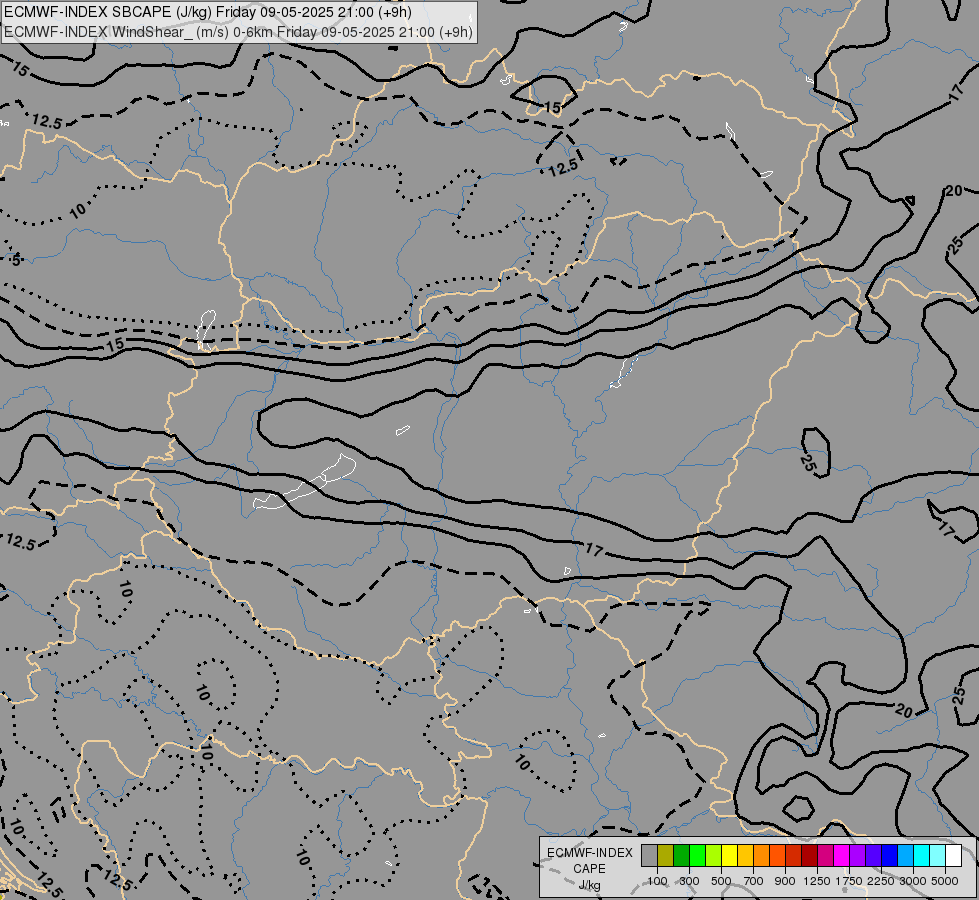Click the J/kg unit label in the legend
979x900 pixels.
click(589, 885)
